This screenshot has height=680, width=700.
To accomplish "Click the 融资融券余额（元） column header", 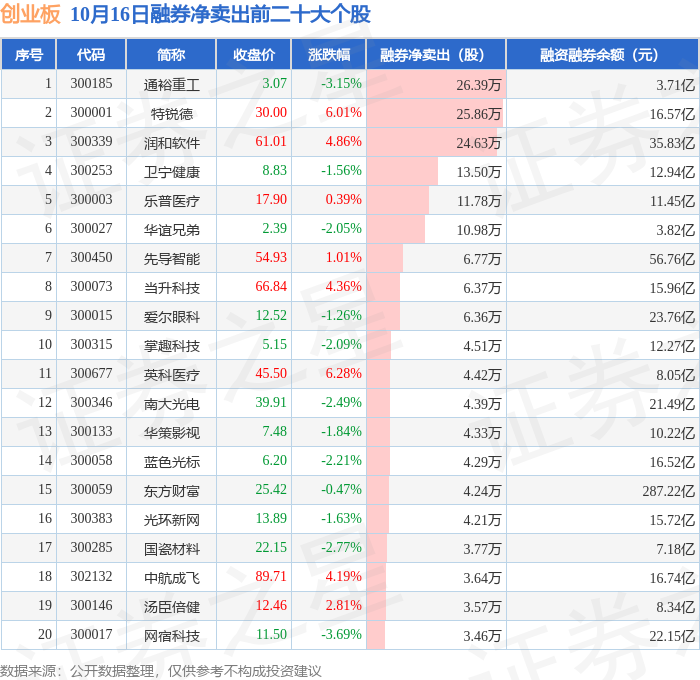I will (602, 55).
